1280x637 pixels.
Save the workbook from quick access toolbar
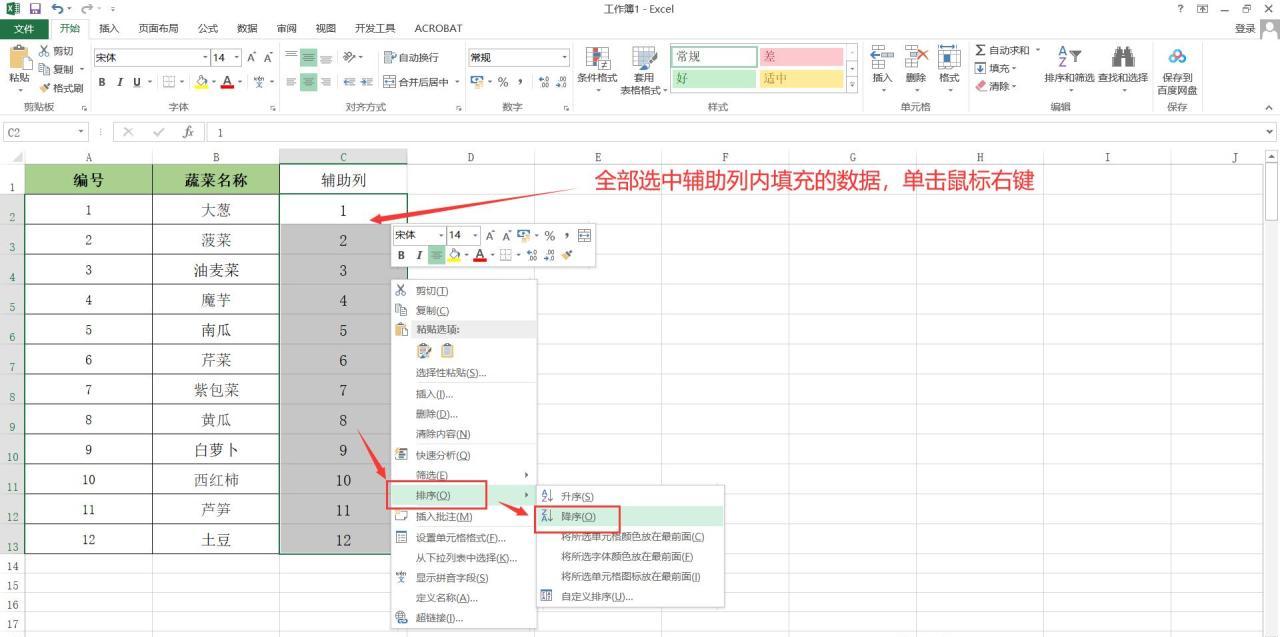tap(35, 9)
